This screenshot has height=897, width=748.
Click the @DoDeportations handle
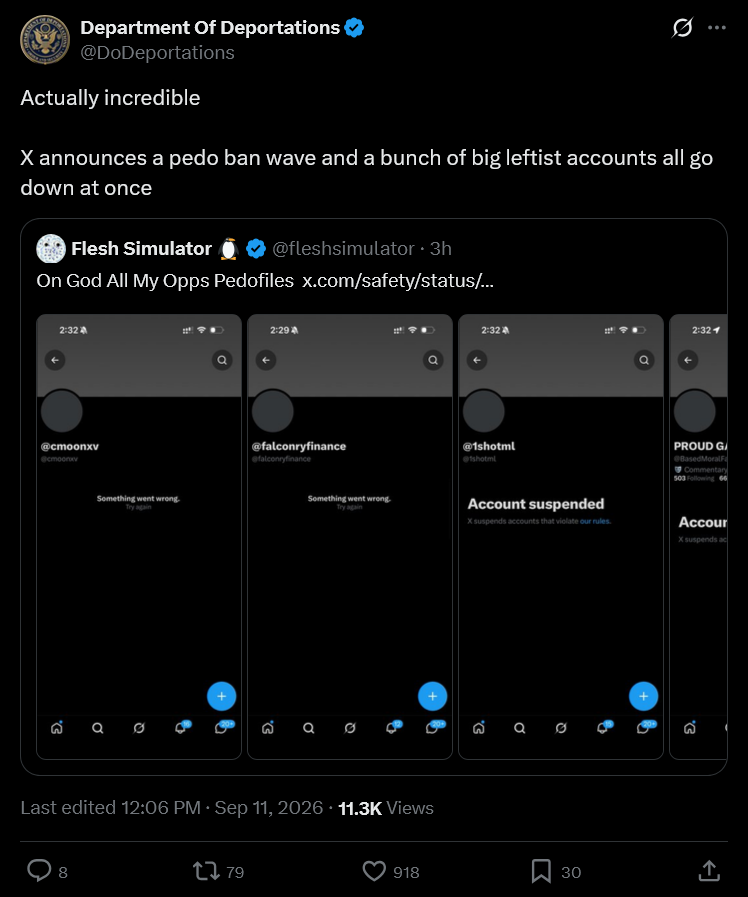(157, 53)
